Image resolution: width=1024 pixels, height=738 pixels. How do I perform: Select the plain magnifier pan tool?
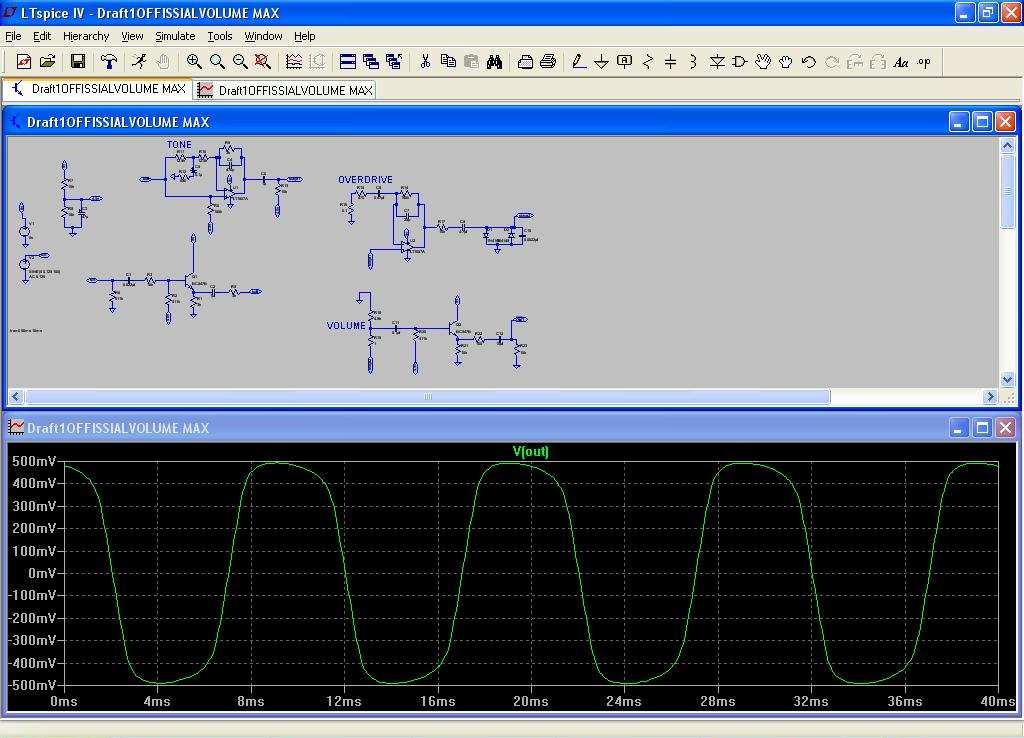click(217, 62)
